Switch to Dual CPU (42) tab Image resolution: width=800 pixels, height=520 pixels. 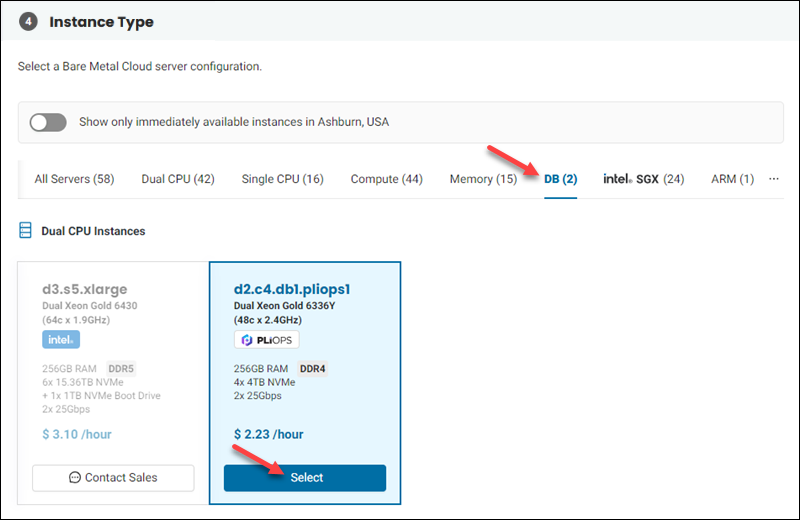click(x=178, y=179)
